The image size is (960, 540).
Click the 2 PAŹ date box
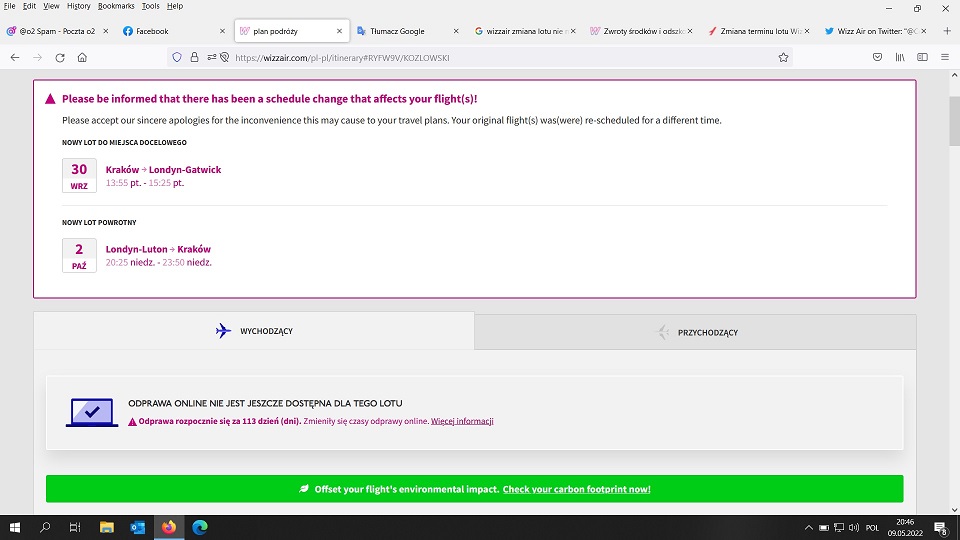79,255
